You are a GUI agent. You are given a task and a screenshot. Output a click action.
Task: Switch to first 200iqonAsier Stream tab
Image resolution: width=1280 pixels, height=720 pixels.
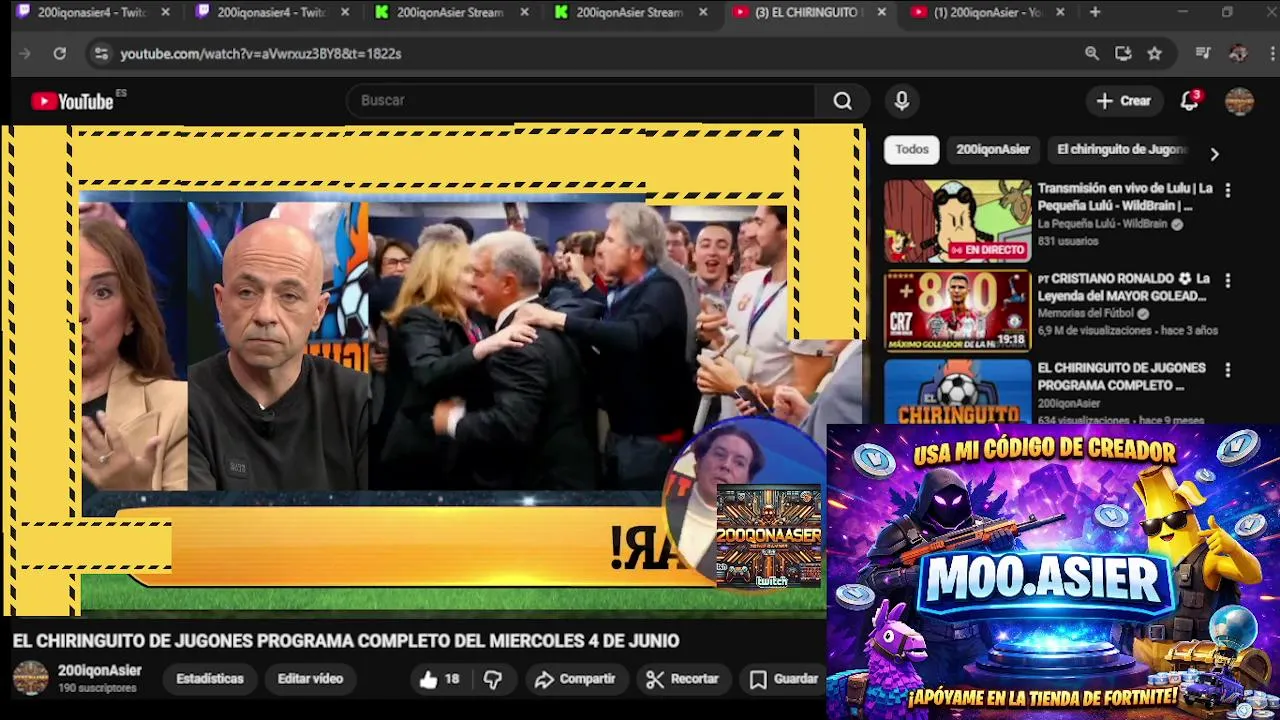click(450, 12)
